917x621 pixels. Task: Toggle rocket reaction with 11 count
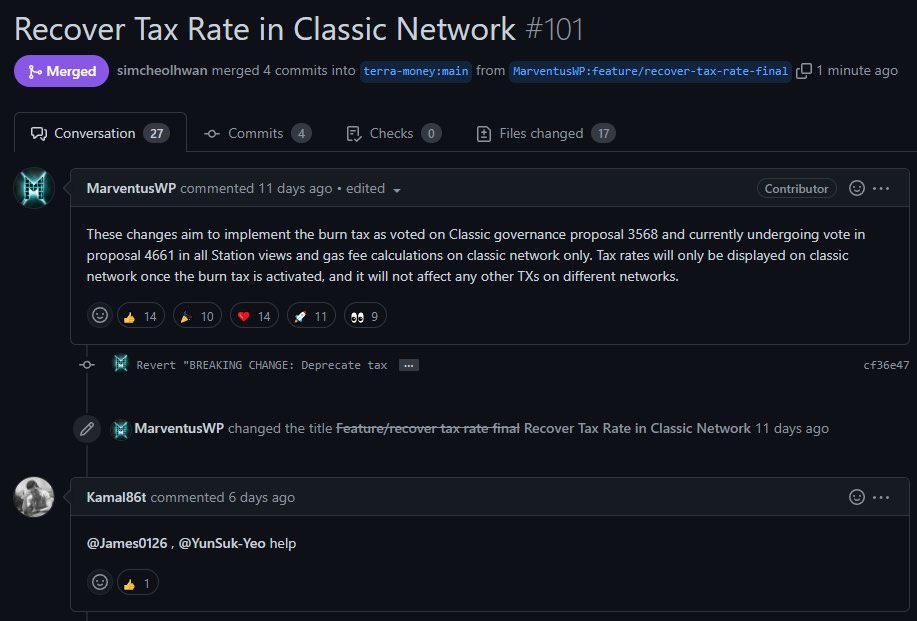tap(311, 316)
